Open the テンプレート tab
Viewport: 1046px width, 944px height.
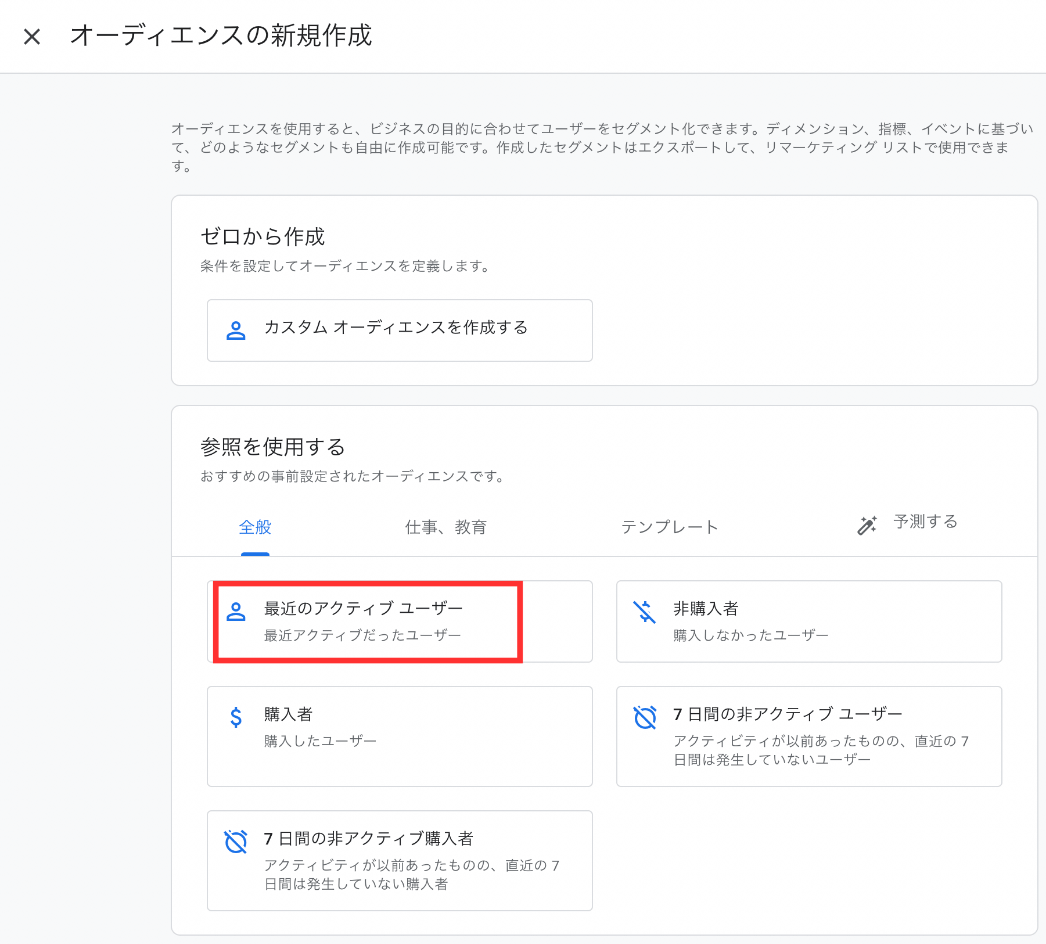click(x=669, y=527)
